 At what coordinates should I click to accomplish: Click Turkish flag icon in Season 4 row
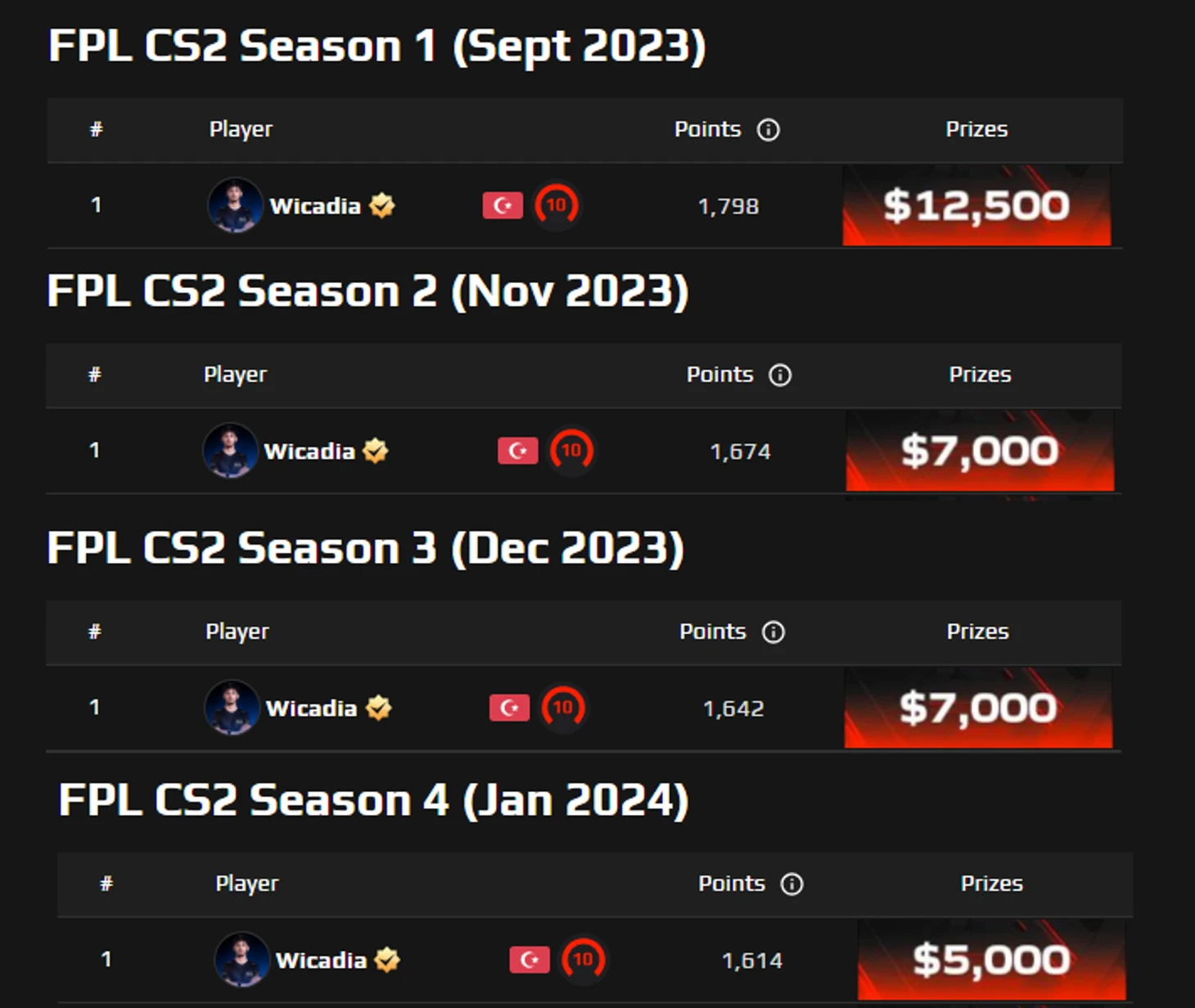tap(529, 959)
